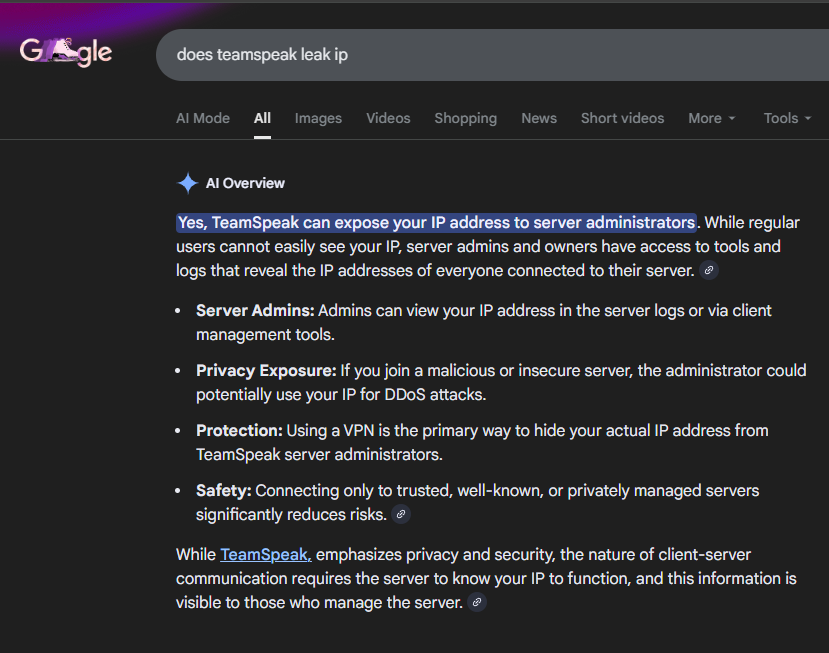The image size is (829, 653).
Task: Switch to the Images tab
Action: pos(318,118)
